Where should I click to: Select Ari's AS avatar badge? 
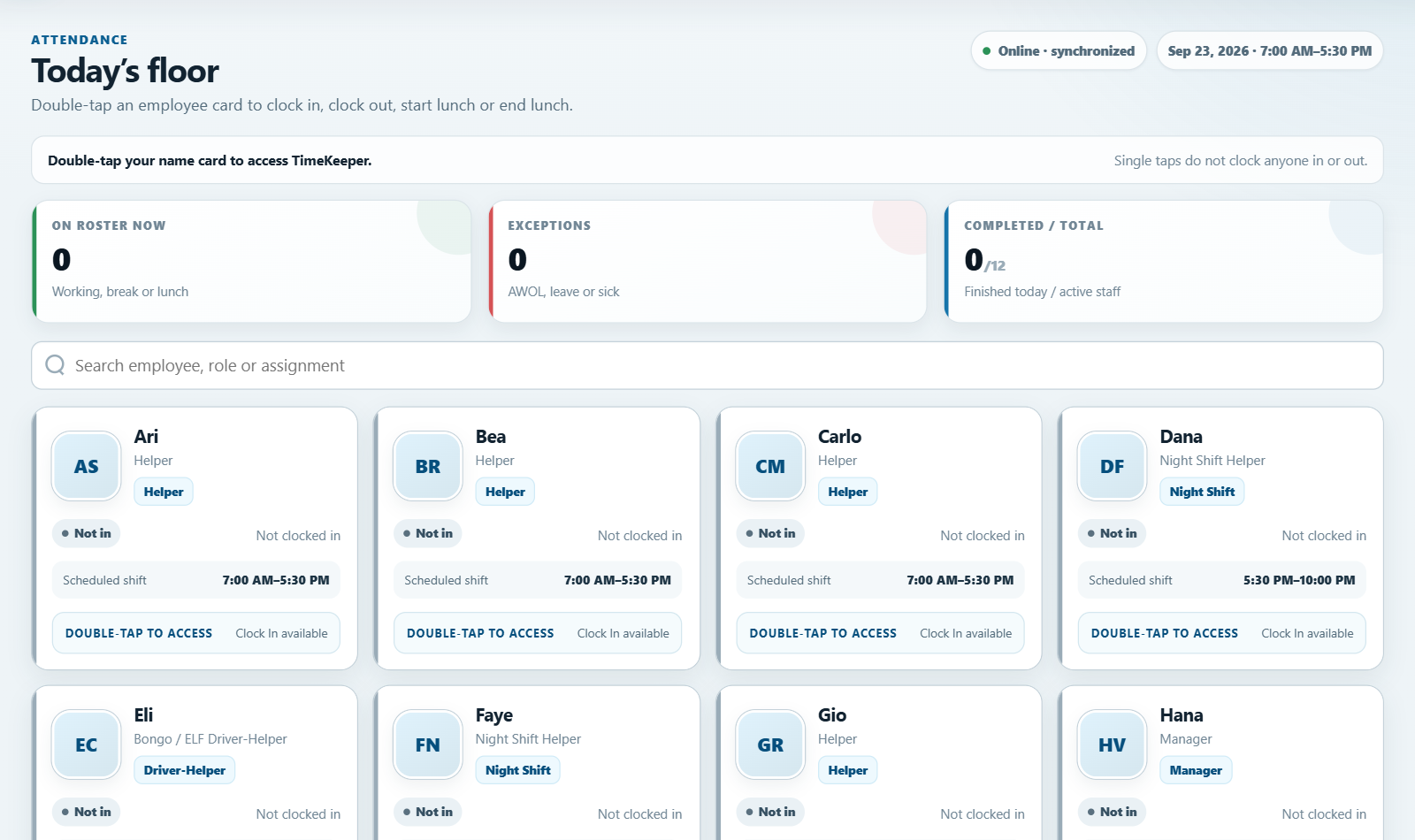pos(87,466)
